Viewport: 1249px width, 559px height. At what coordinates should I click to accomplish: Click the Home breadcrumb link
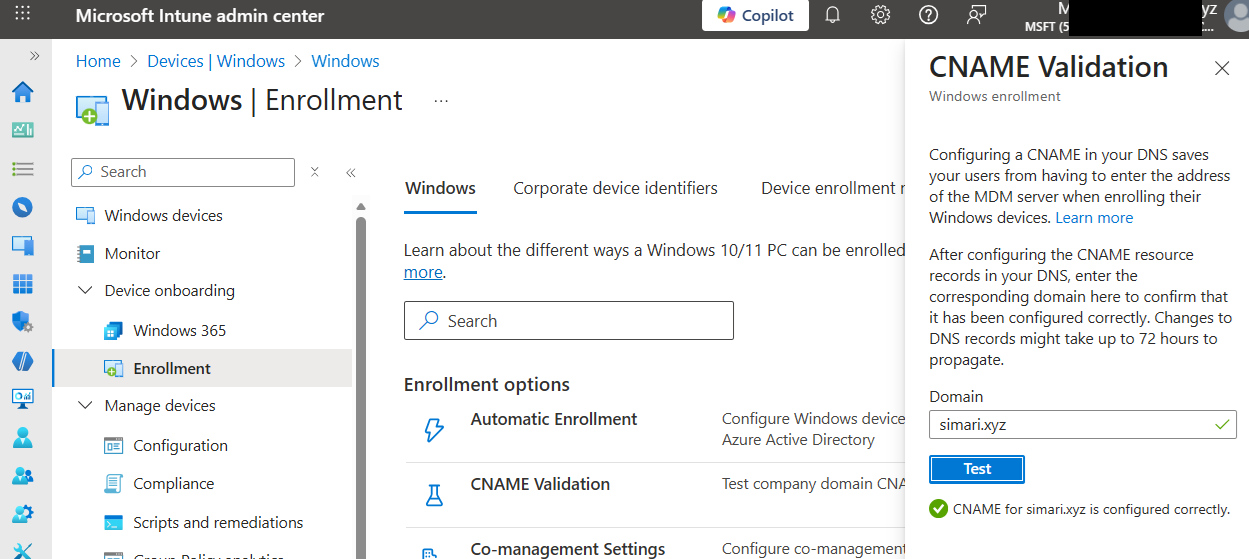[x=98, y=61]
